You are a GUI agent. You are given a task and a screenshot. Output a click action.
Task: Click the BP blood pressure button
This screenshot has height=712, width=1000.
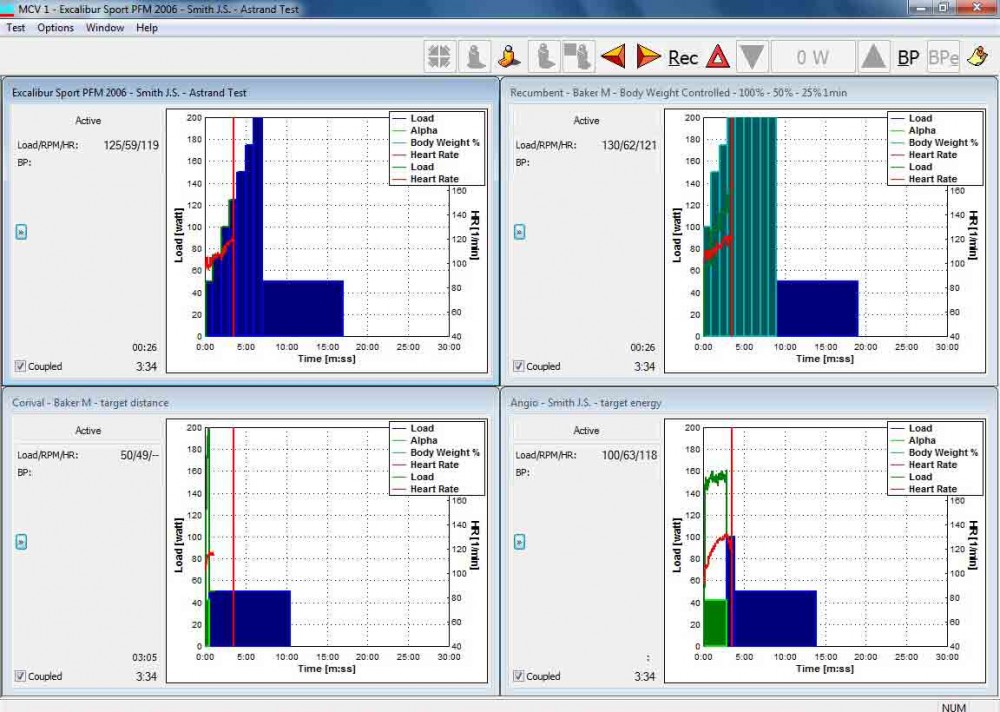908,58
